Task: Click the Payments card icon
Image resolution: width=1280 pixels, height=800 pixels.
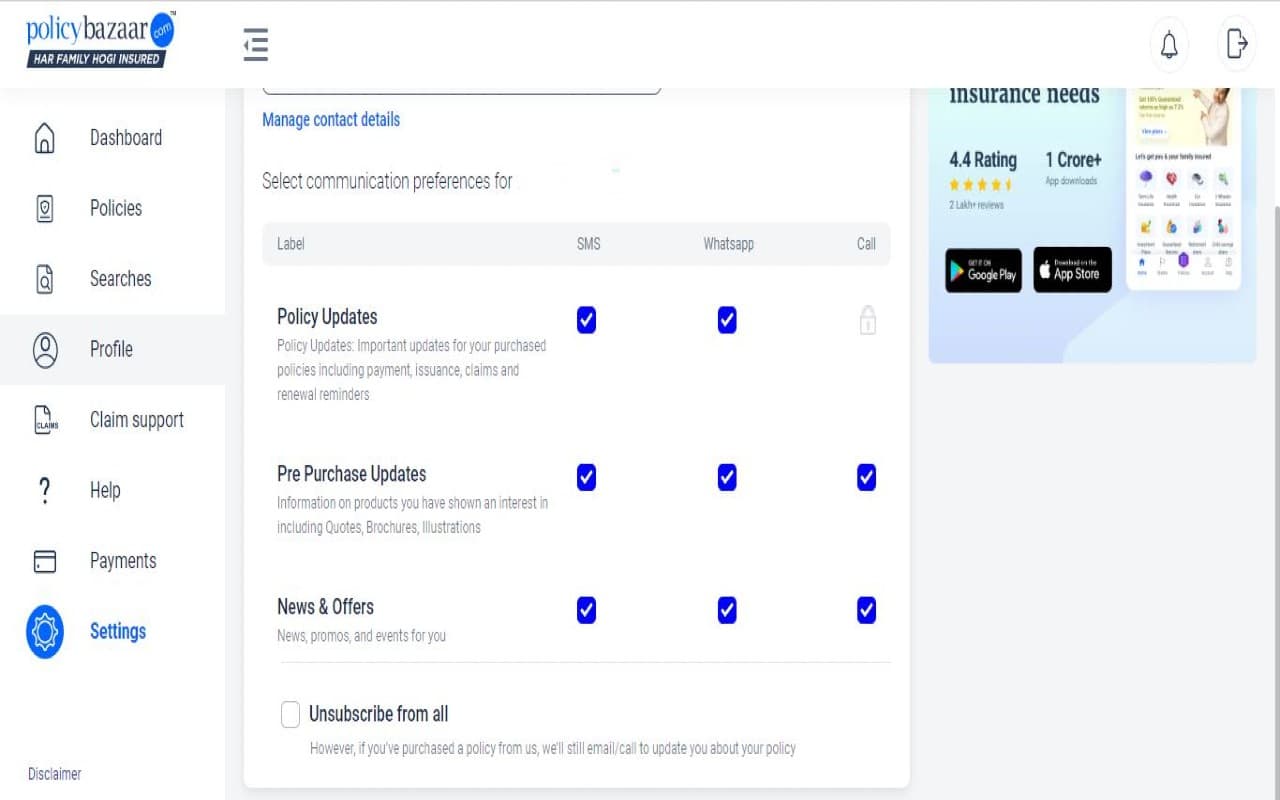Action: click(45, 561)
